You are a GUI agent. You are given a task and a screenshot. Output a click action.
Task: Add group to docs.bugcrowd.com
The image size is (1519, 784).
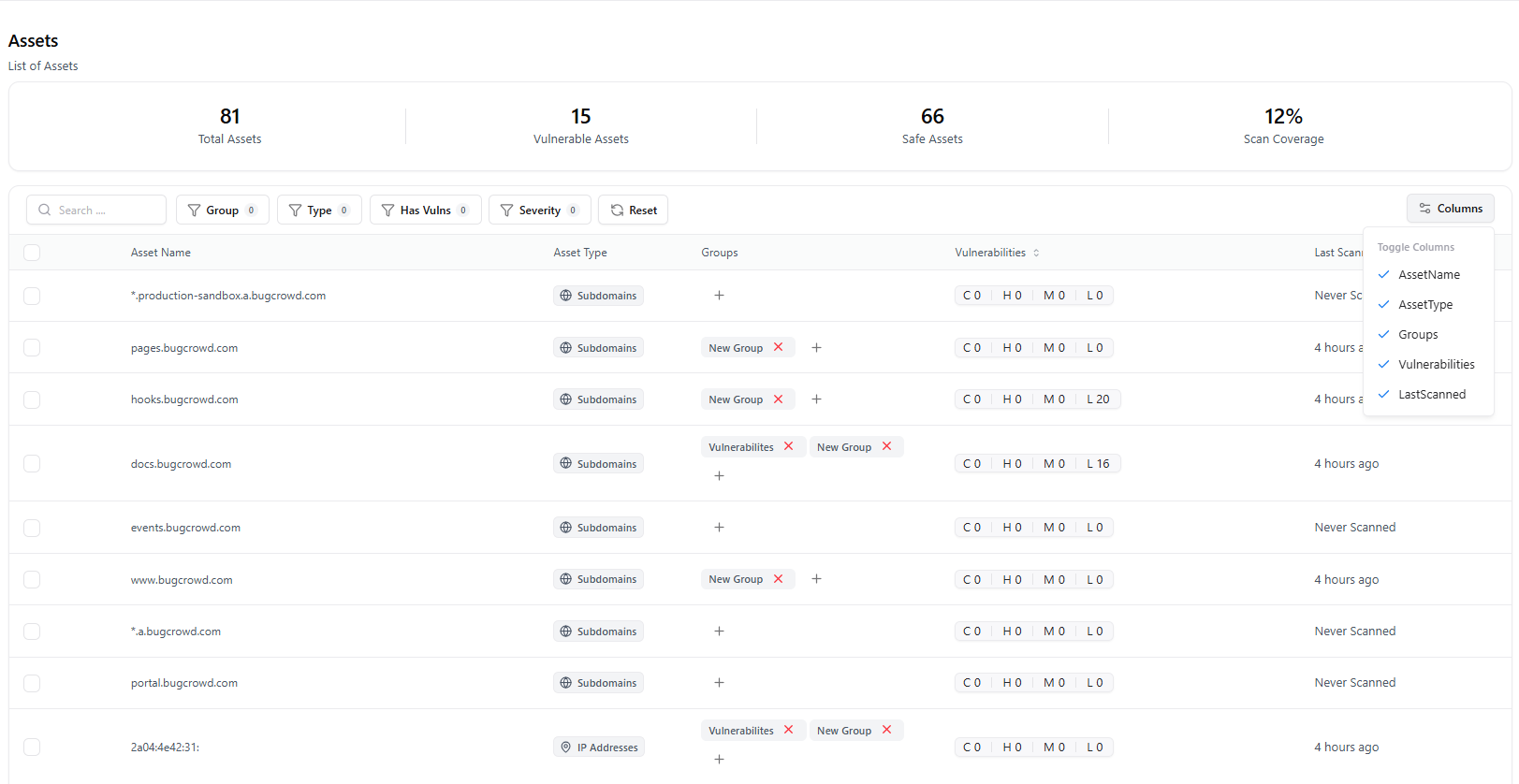coord(719,475)
